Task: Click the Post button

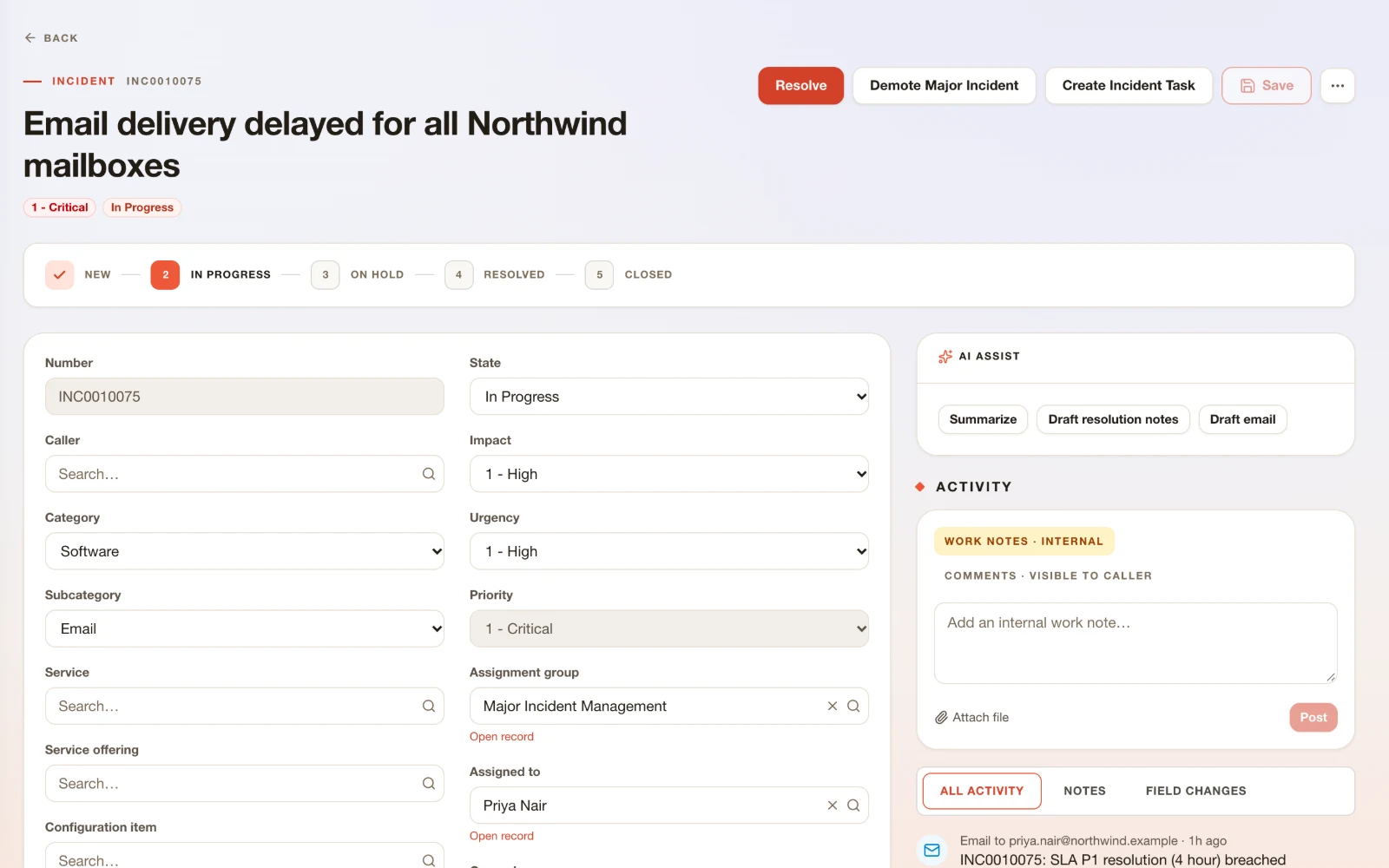Action: pyautogui.click(x=1313, y=717)
